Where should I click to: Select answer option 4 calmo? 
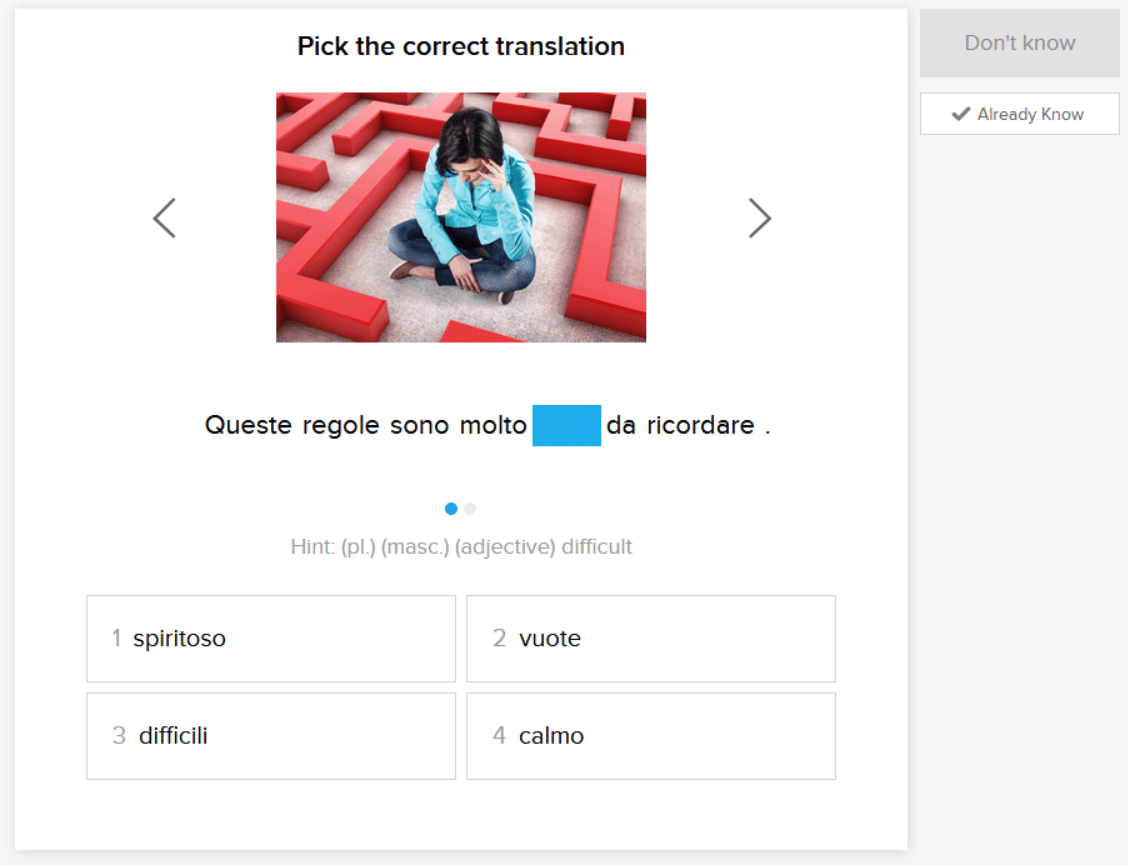pyautogui.click(x=651, y=736)
